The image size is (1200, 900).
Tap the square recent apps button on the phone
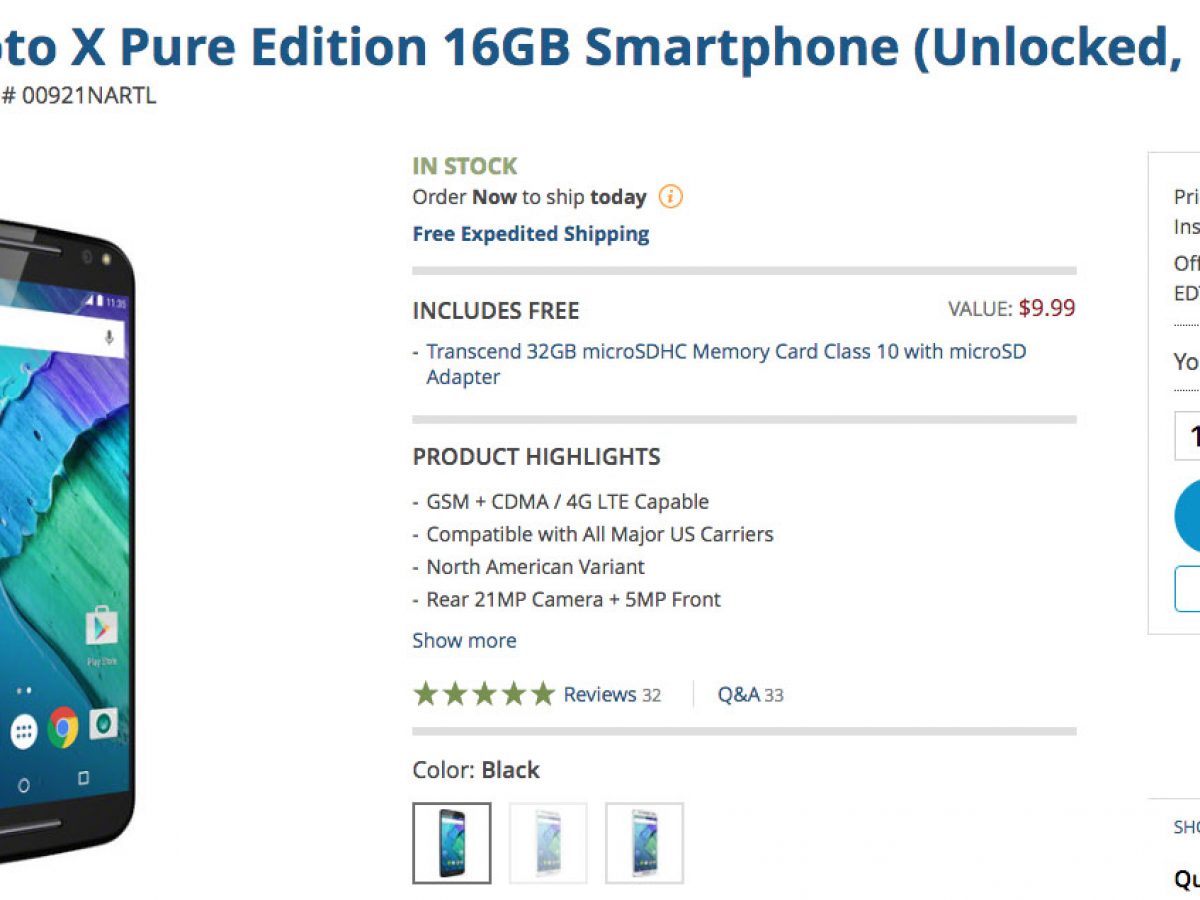[x=83, y=778]
